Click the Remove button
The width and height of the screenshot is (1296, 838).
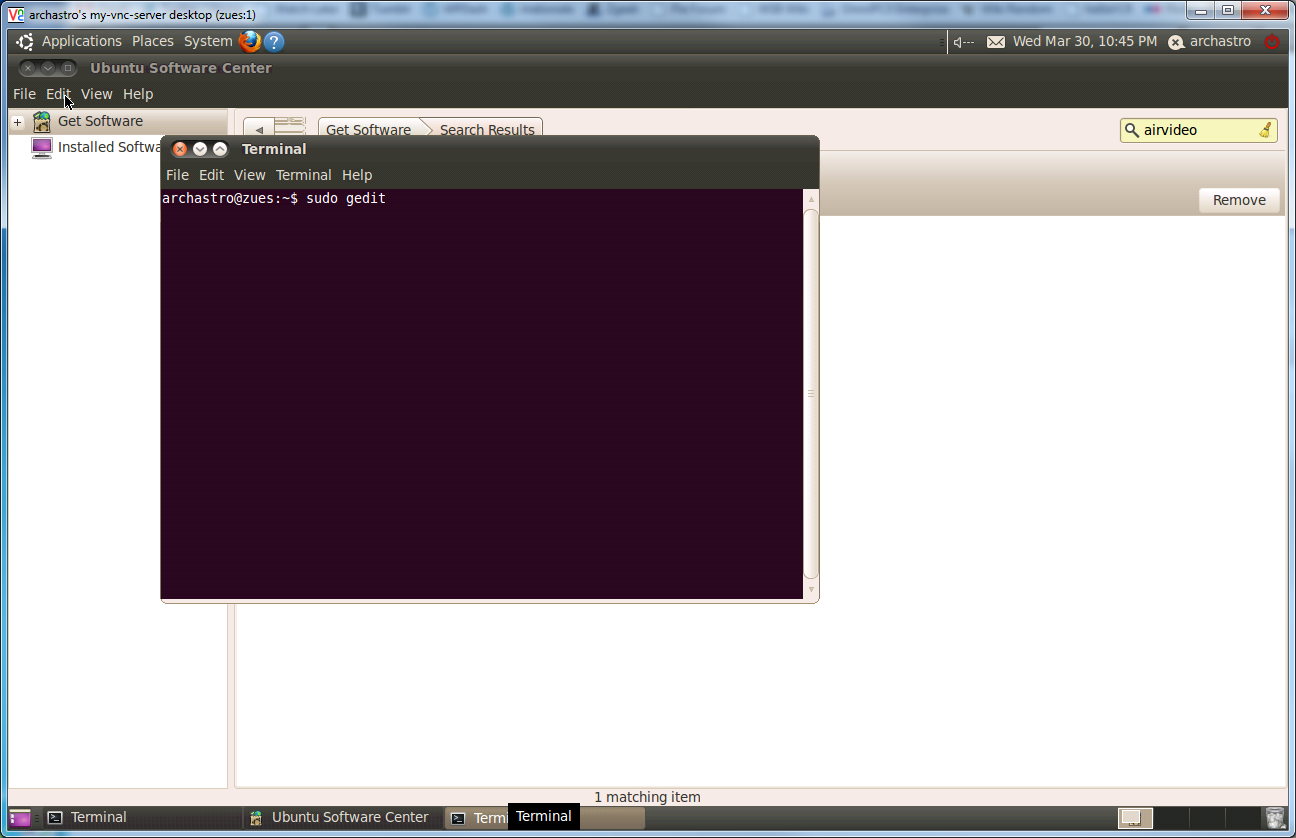(x=1239, y=200)
